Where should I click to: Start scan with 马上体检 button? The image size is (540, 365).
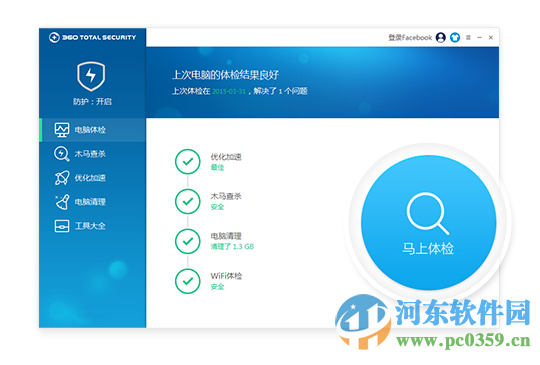click(428, 223)
